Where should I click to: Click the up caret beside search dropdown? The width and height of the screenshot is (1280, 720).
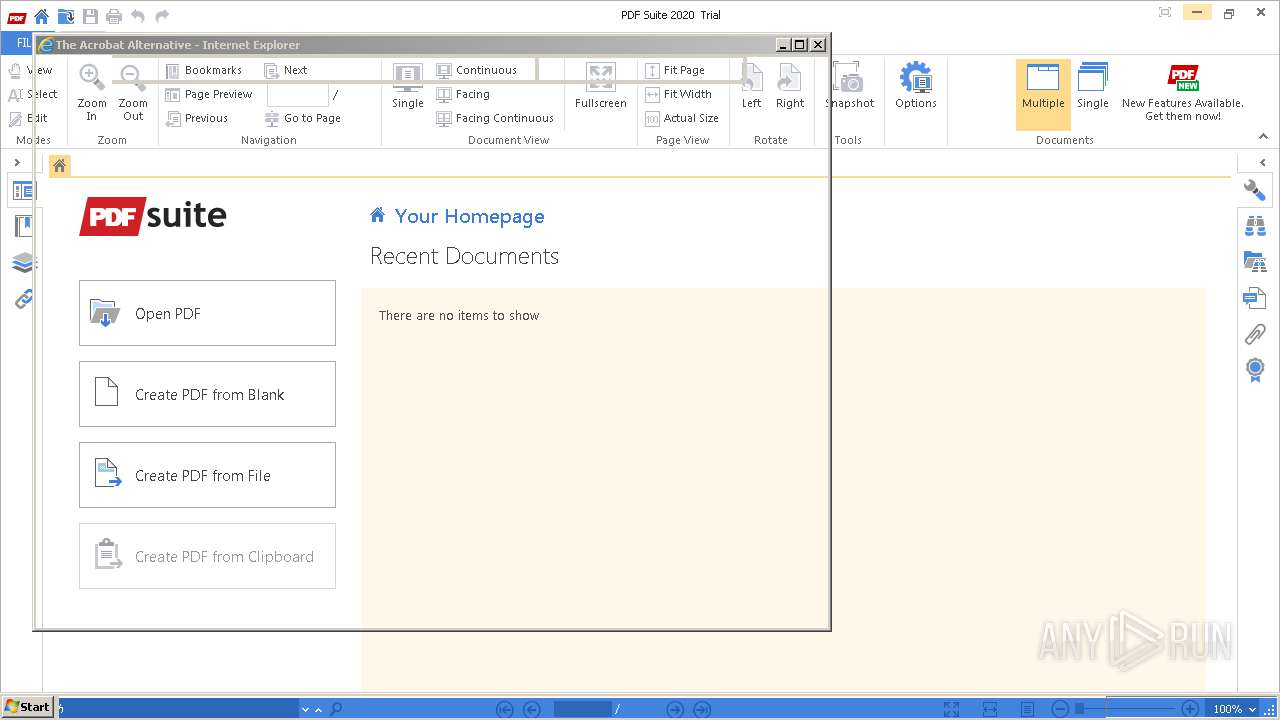pos(318,709)
